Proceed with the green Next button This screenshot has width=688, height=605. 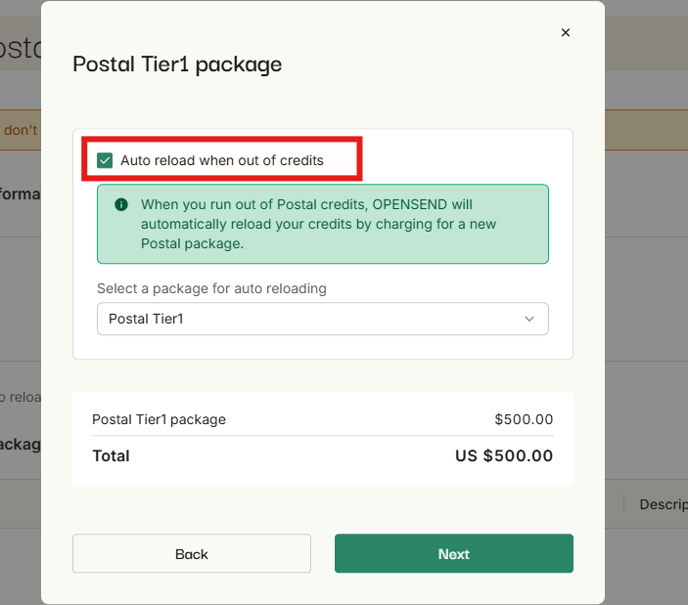point(453,554)
